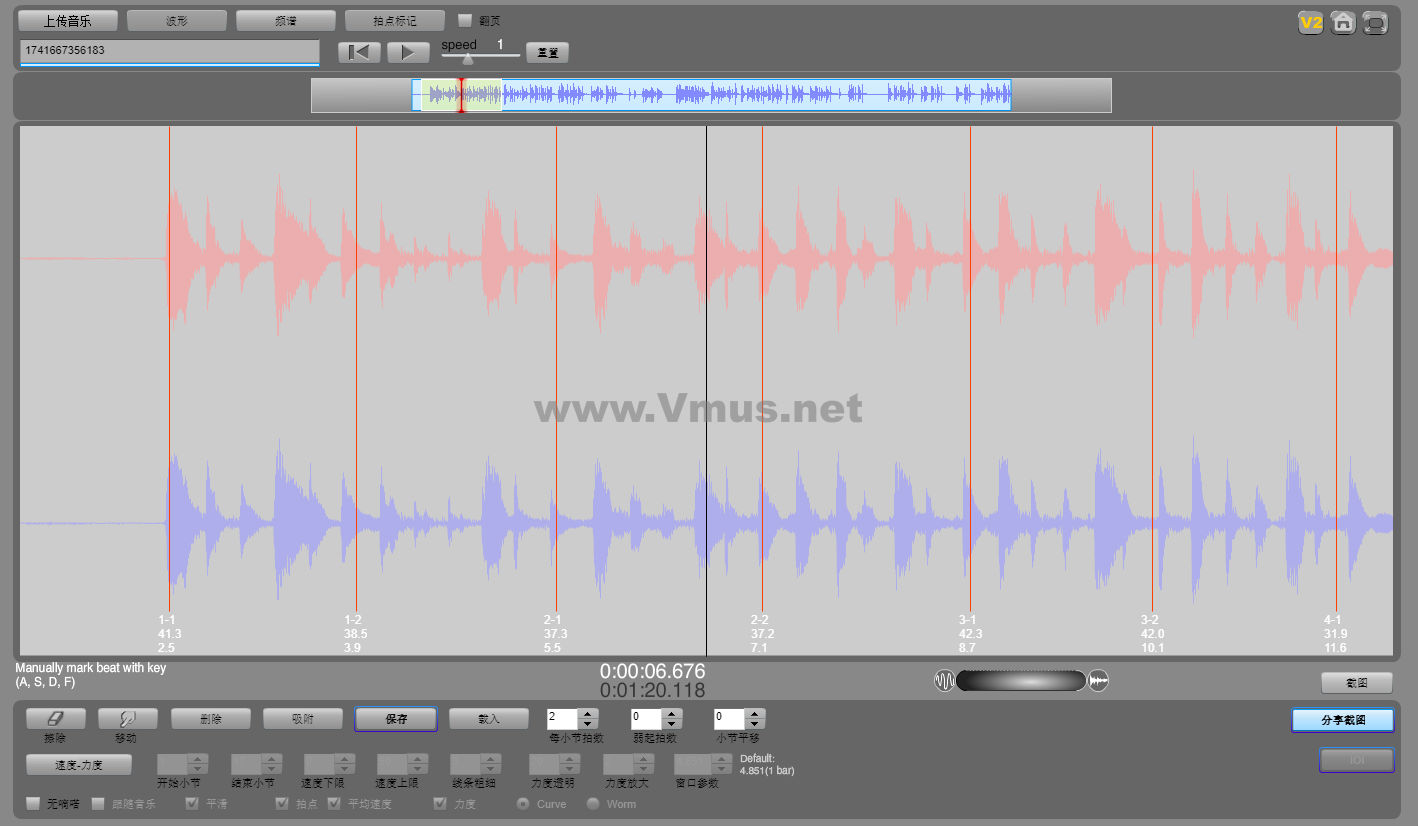
Task: Select the Curve radio button
Action: (523, 803)
